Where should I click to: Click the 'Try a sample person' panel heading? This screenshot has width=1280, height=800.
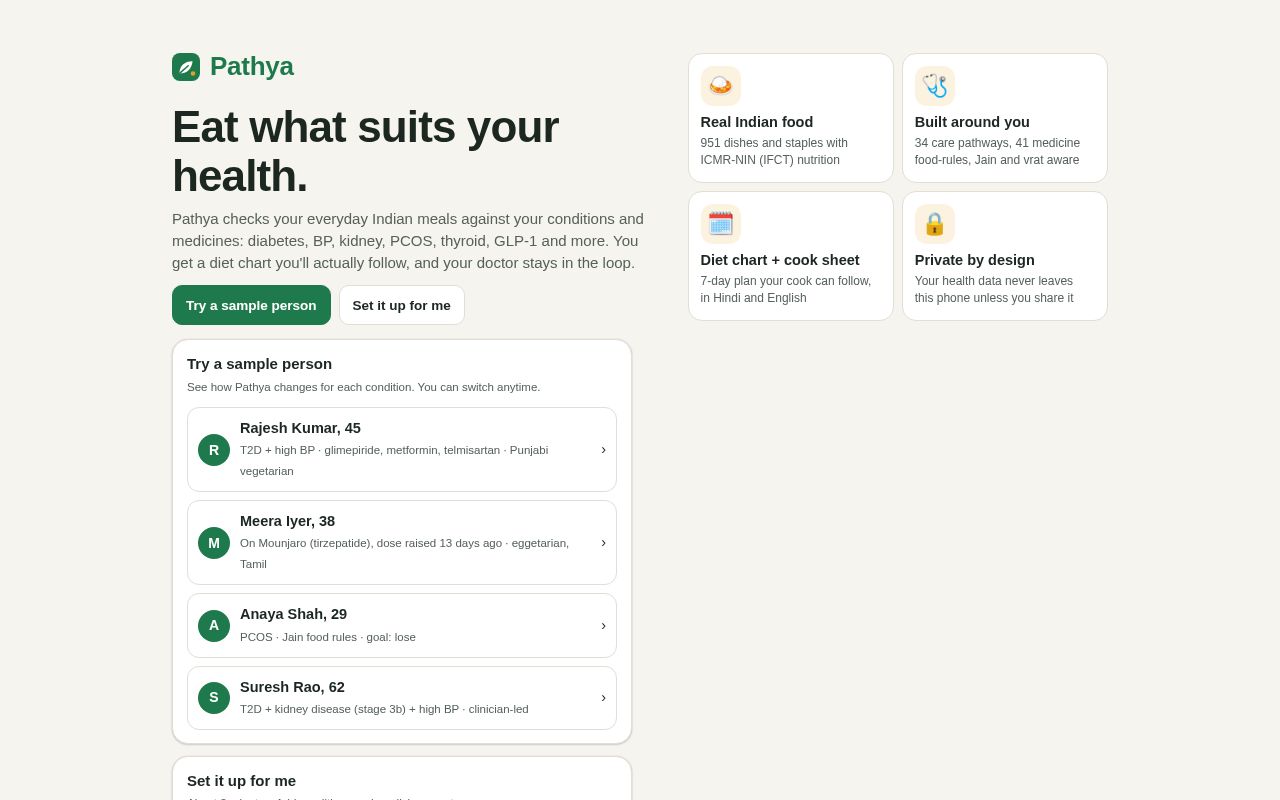tap(259, 364)
